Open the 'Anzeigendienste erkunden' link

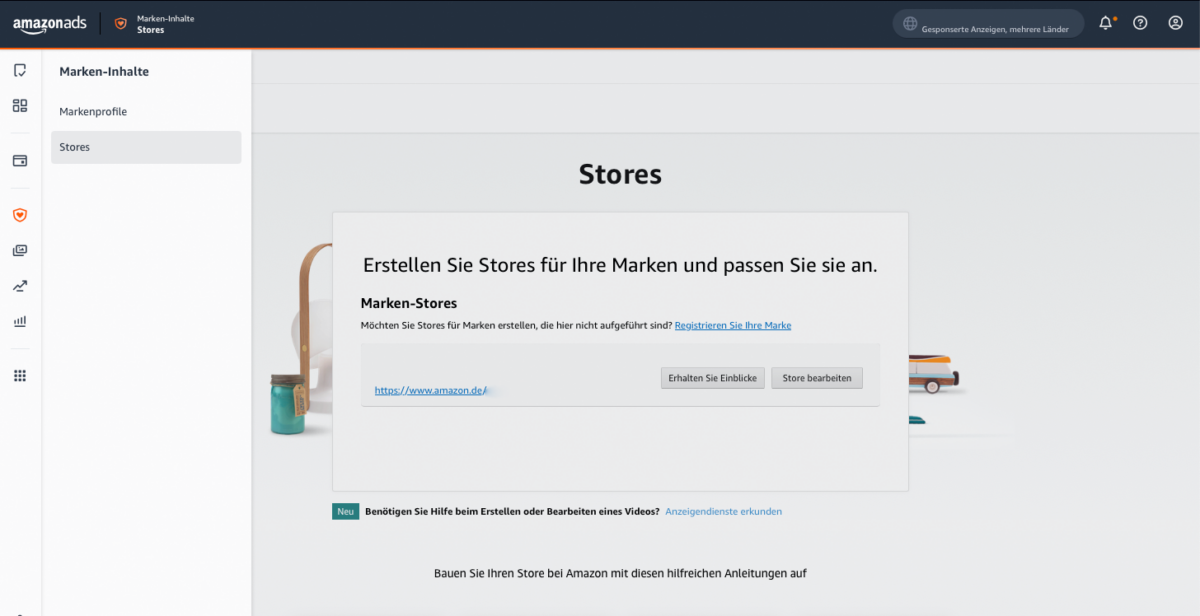click(x=724, y=512)
